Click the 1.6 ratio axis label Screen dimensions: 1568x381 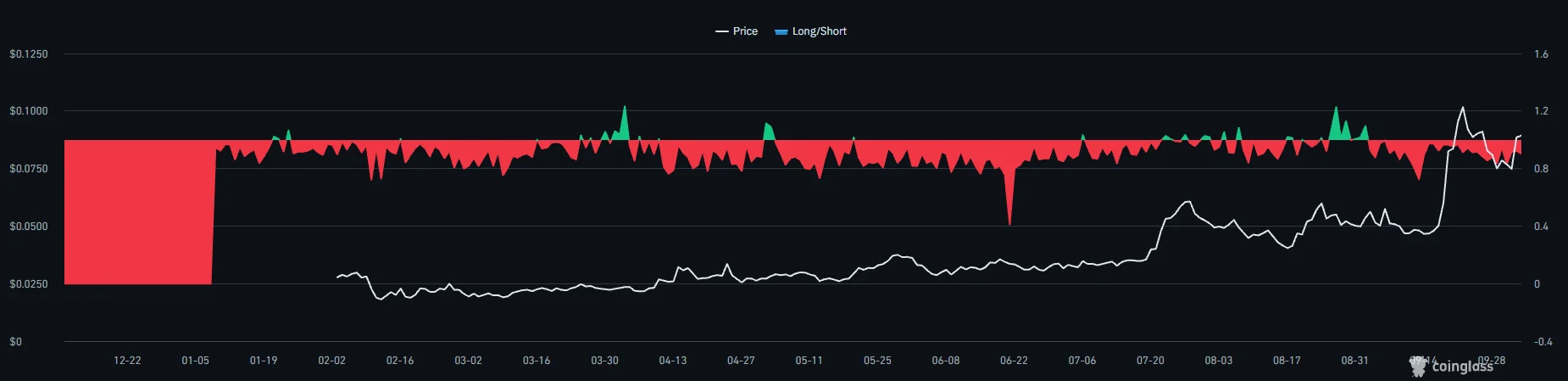point(1541,54)
